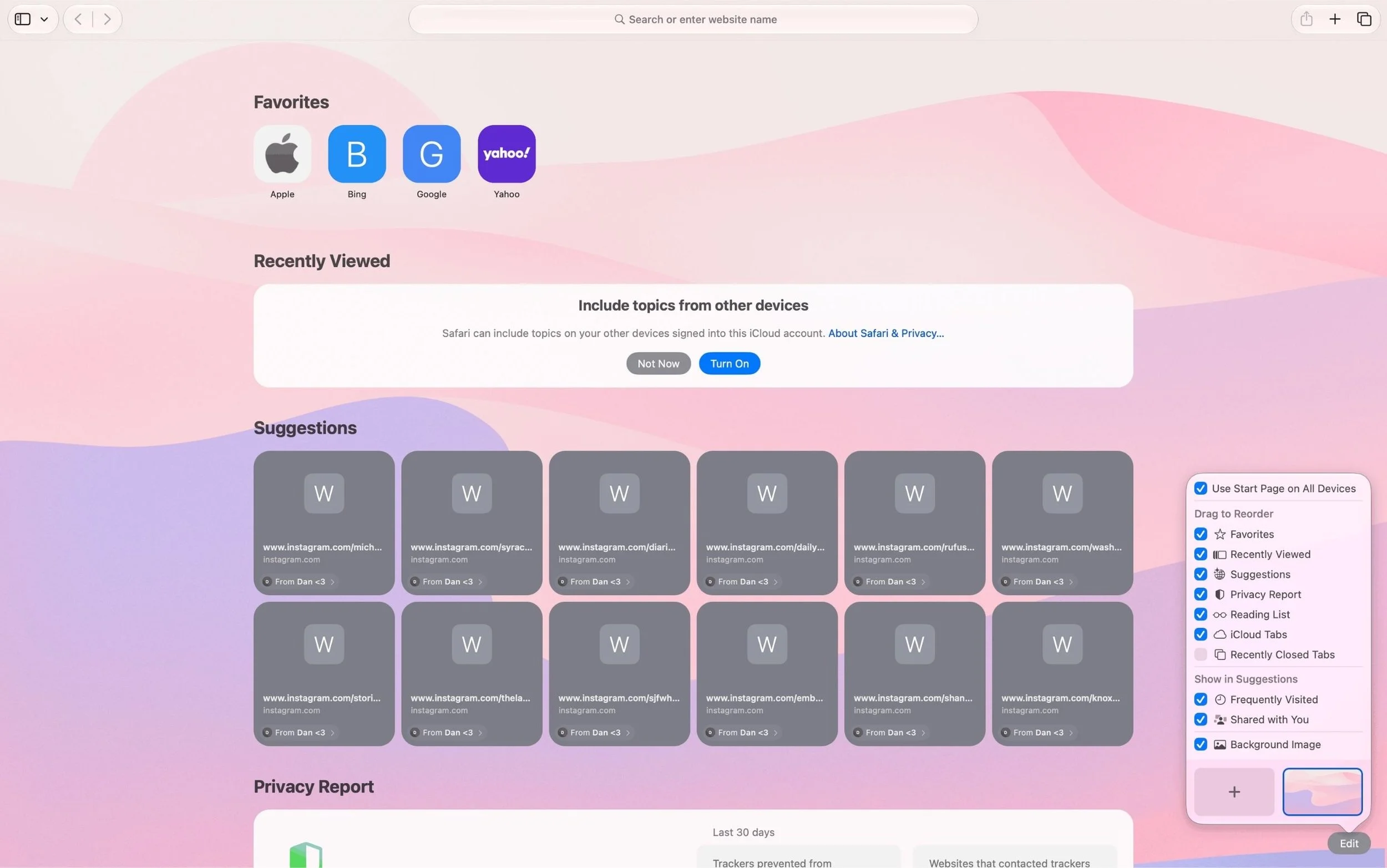Open the instagram.com/syrac... suggestion card
The height and width of the screenshot is (868, 1387).
click(x=472, y=522)
